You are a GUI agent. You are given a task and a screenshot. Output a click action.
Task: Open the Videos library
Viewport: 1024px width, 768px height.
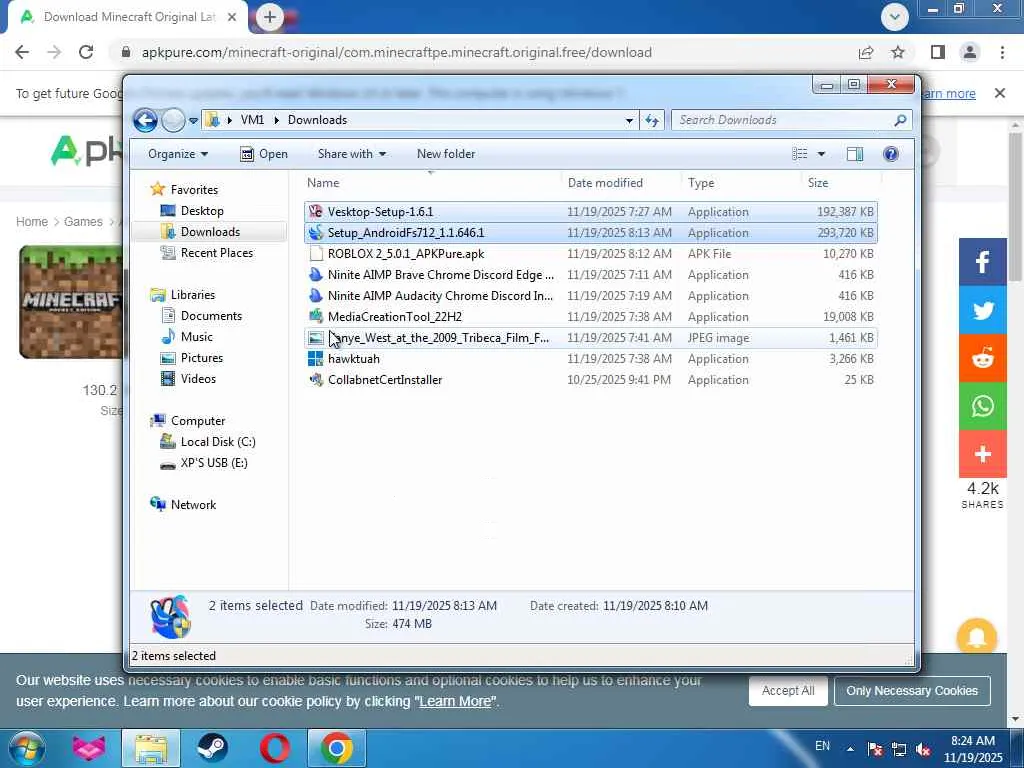(x=198, y=379)
